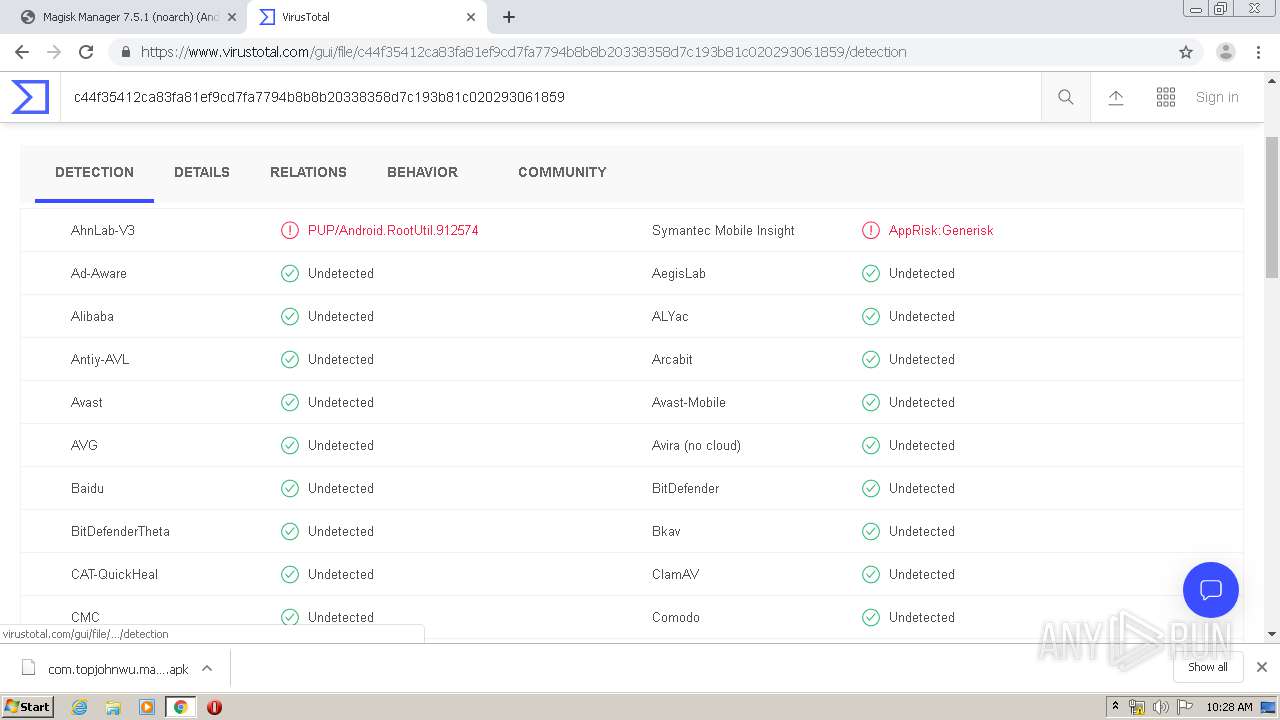
Task: Open the BEHAVIOR tab
Action: click(x=422, y=172)
